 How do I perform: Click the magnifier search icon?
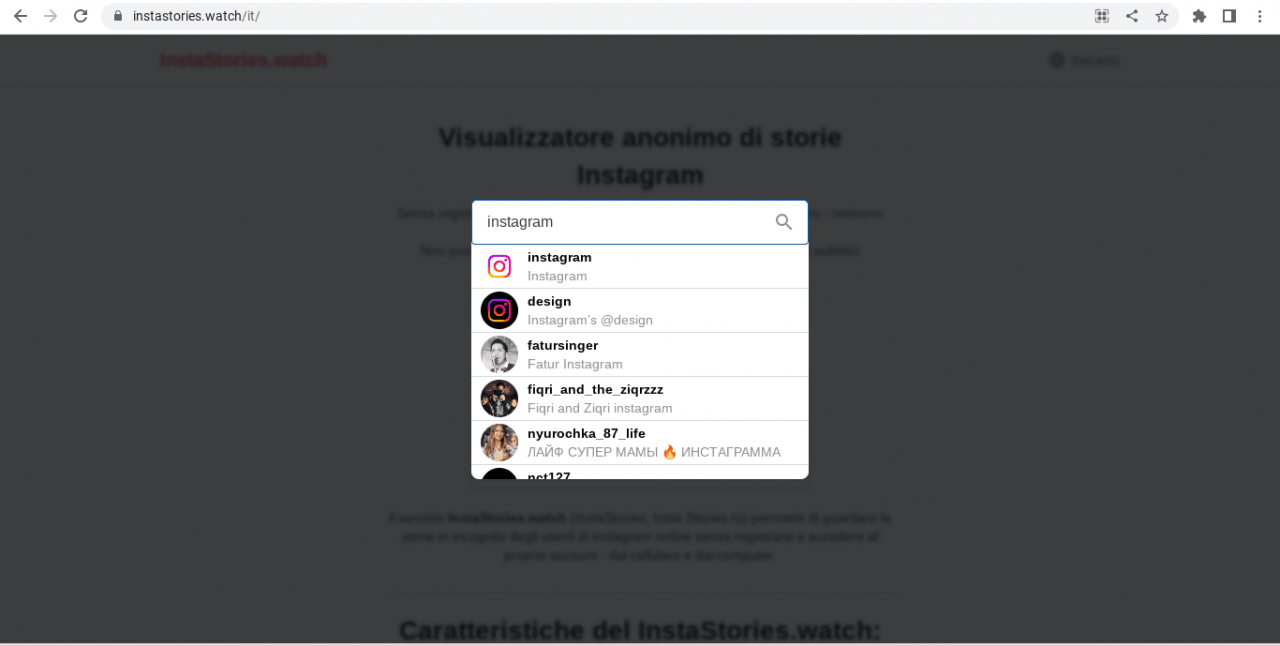(x=784, y=222)
